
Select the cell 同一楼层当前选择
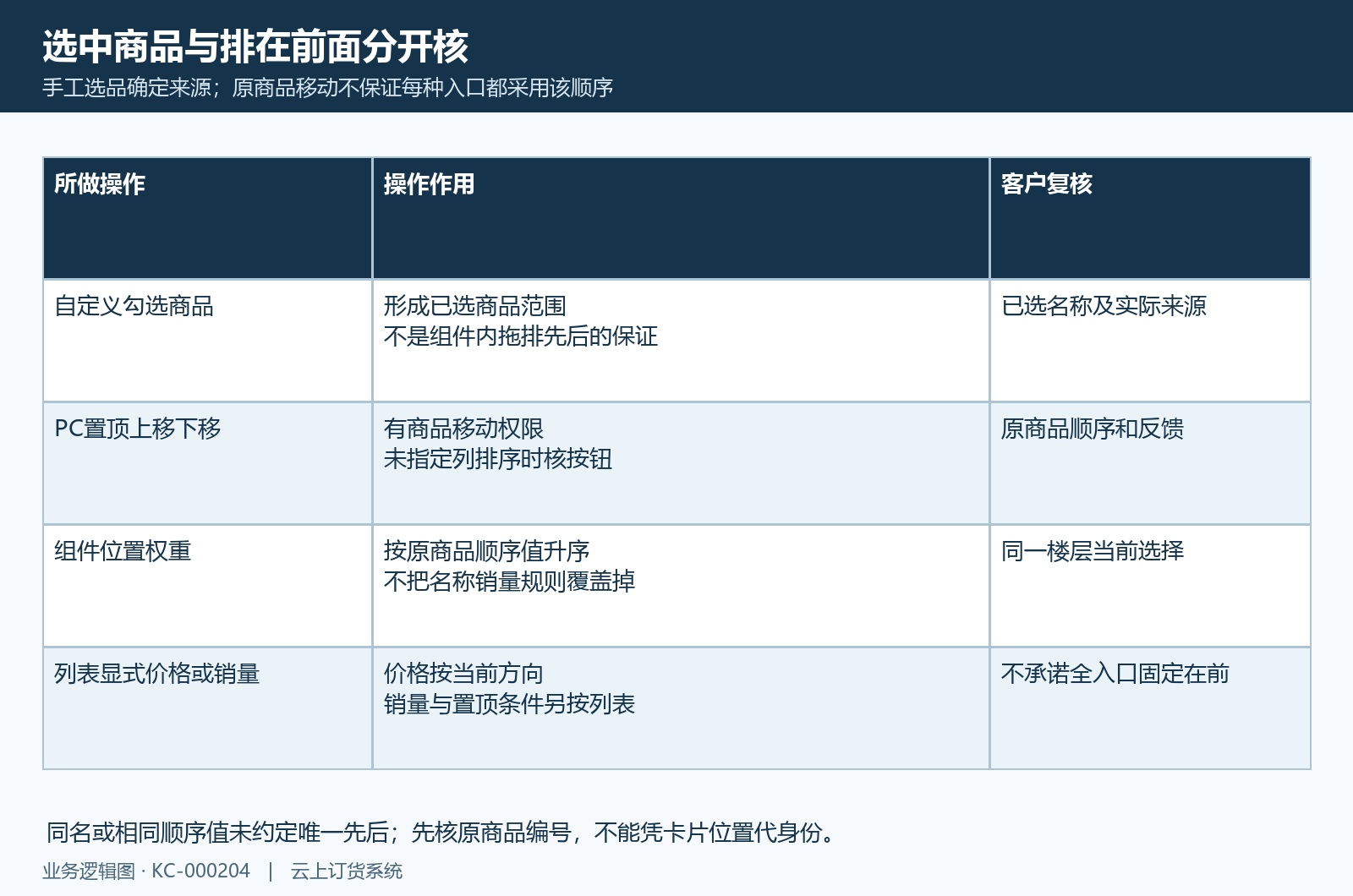tap(1150, 586)
